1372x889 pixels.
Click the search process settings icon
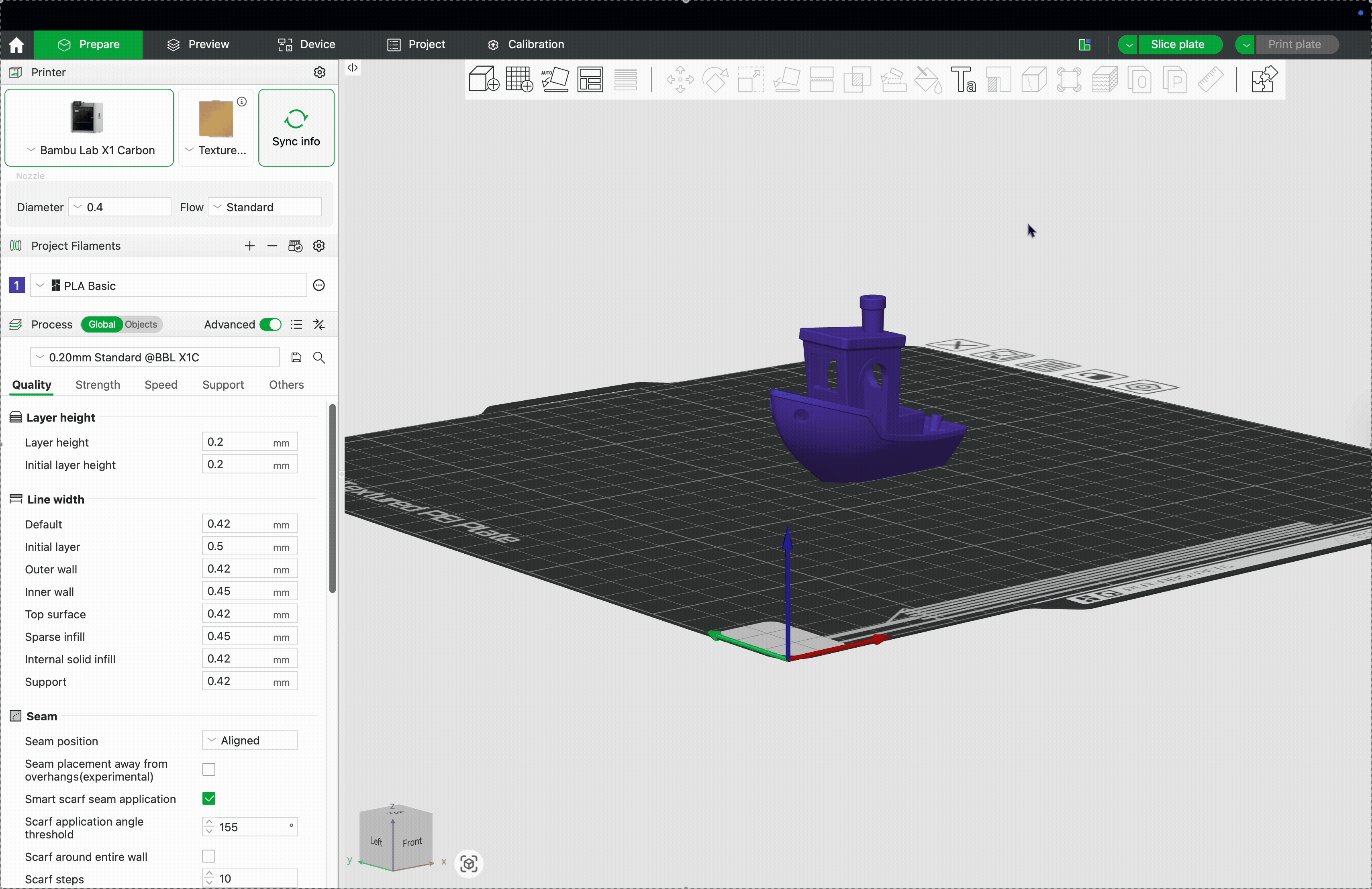point(320,358)
